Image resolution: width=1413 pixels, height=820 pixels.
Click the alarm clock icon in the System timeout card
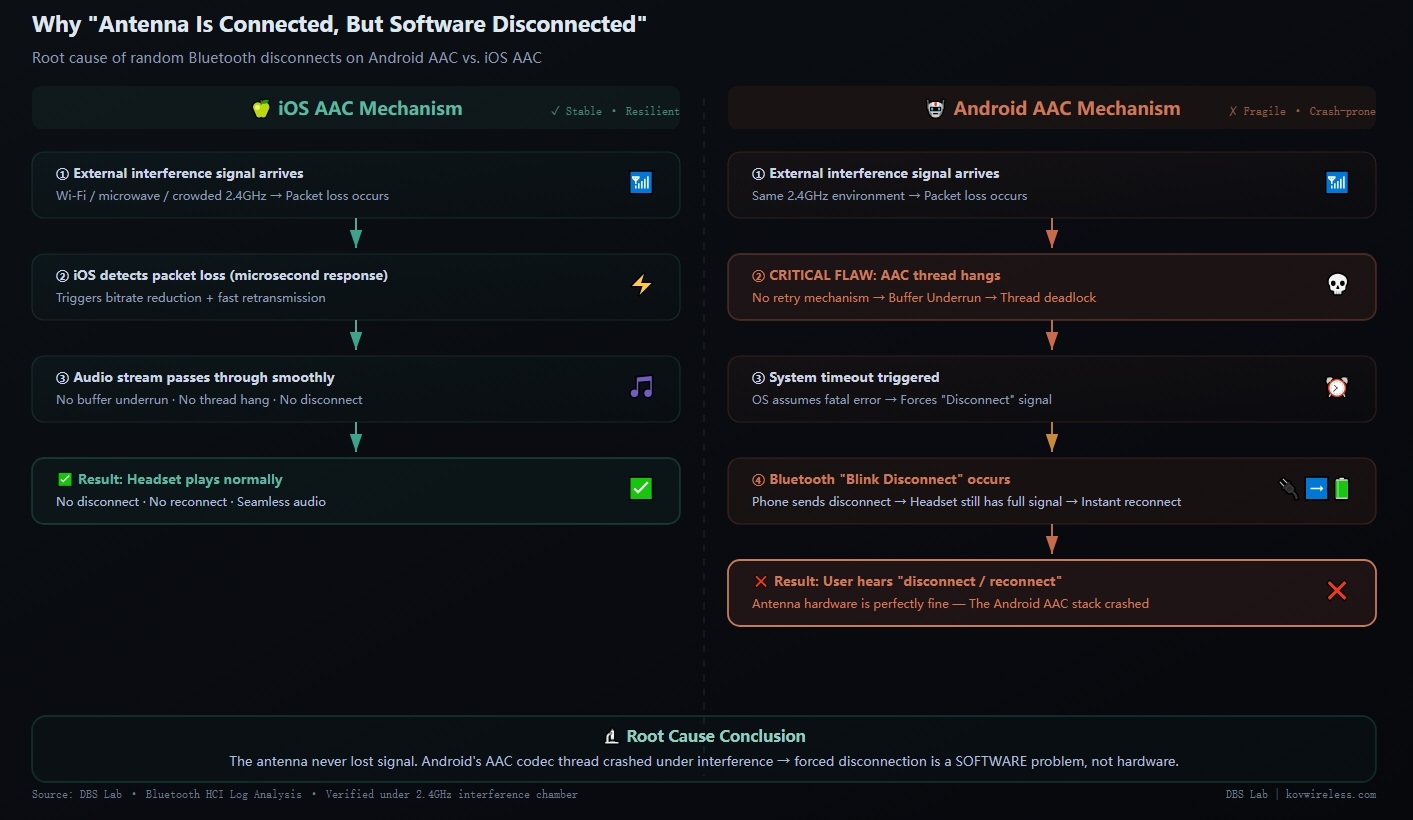(1337, 387)
